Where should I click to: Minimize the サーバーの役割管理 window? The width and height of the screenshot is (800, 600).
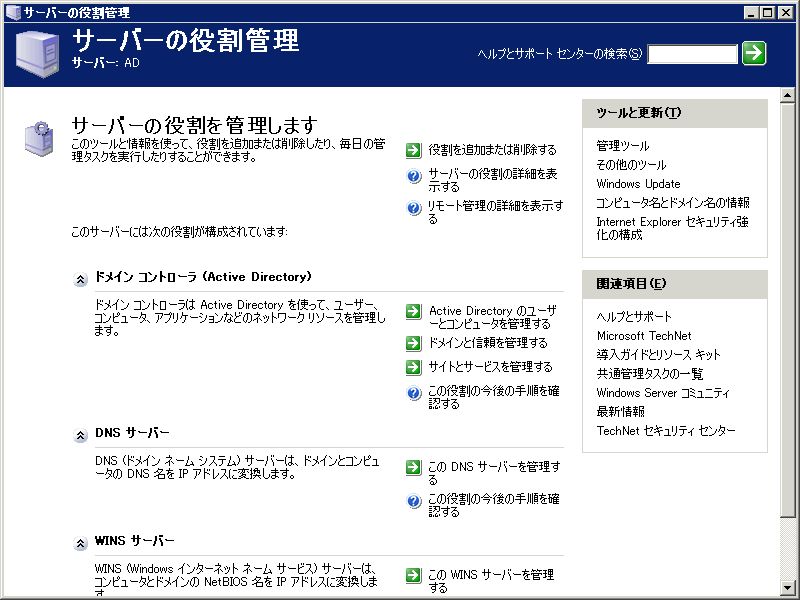(x=751, y=13)
